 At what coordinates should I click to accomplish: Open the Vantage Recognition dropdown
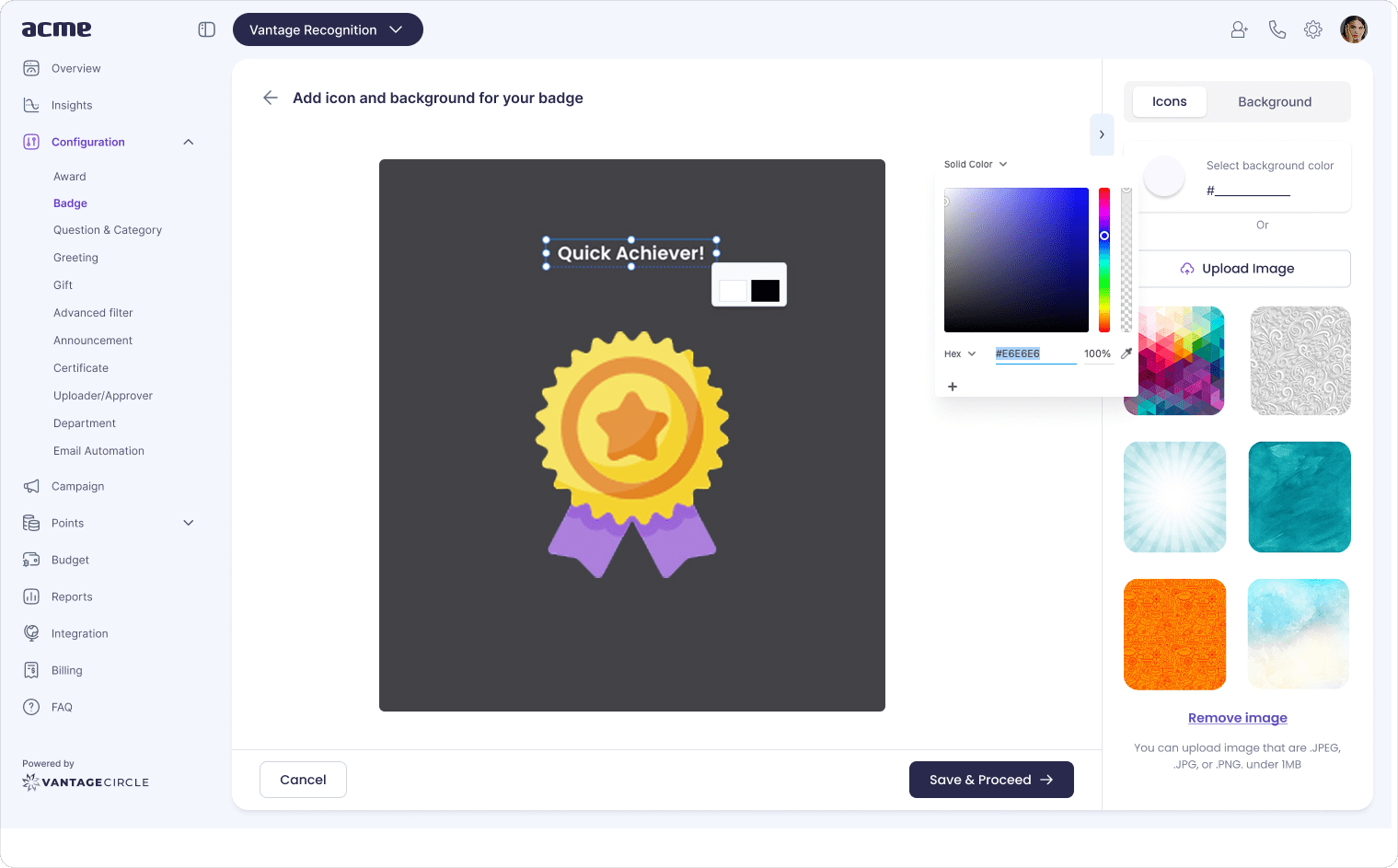[x=328, y=29]
